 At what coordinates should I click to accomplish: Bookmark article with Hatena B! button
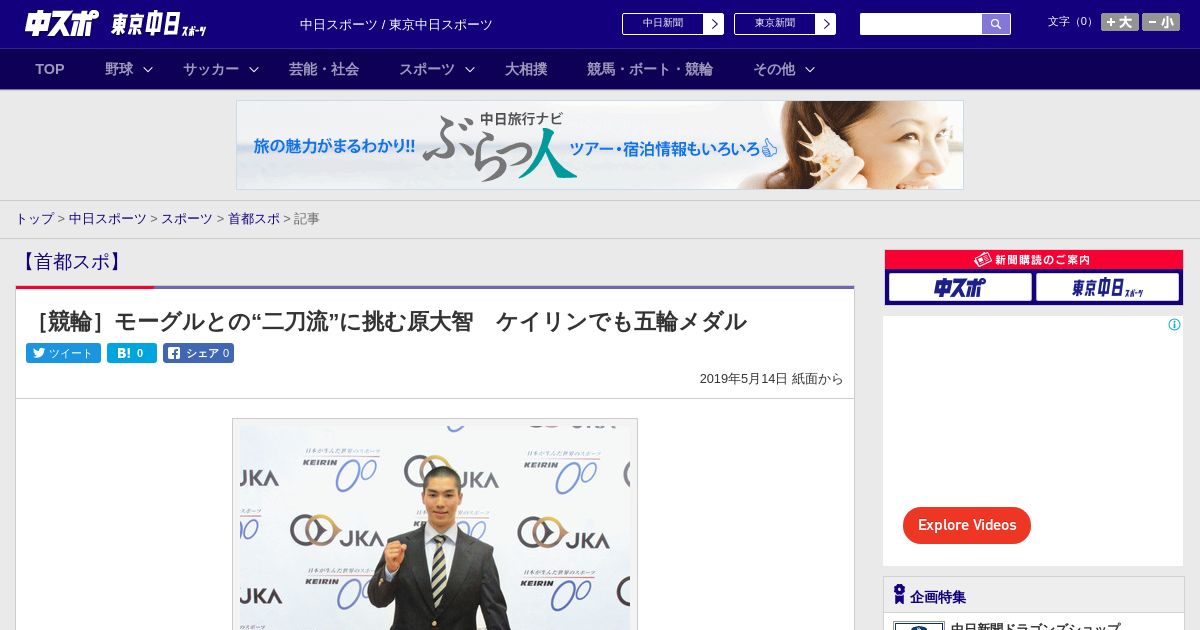point(132,353)
